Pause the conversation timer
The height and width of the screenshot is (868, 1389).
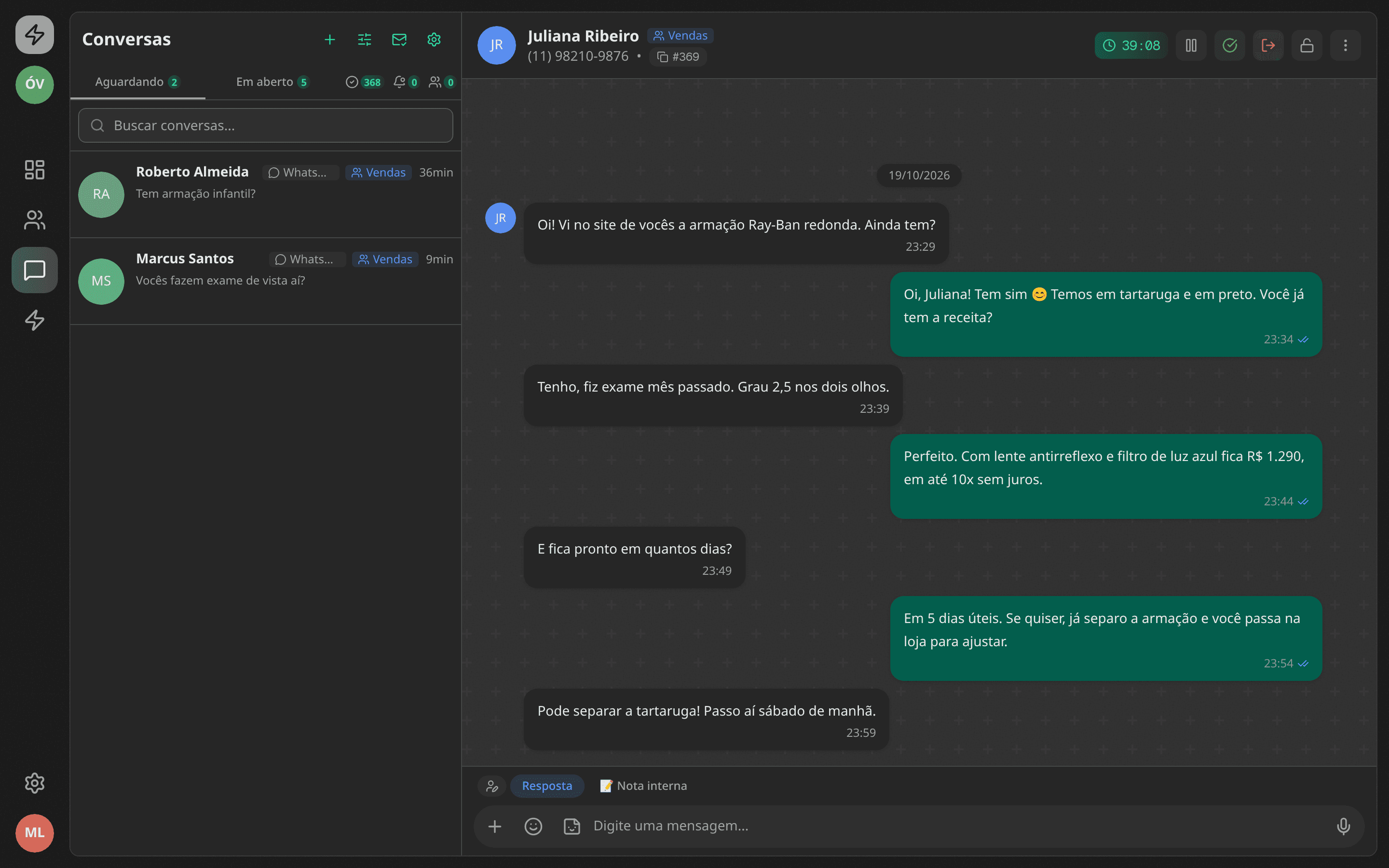tap(1191, 45)
